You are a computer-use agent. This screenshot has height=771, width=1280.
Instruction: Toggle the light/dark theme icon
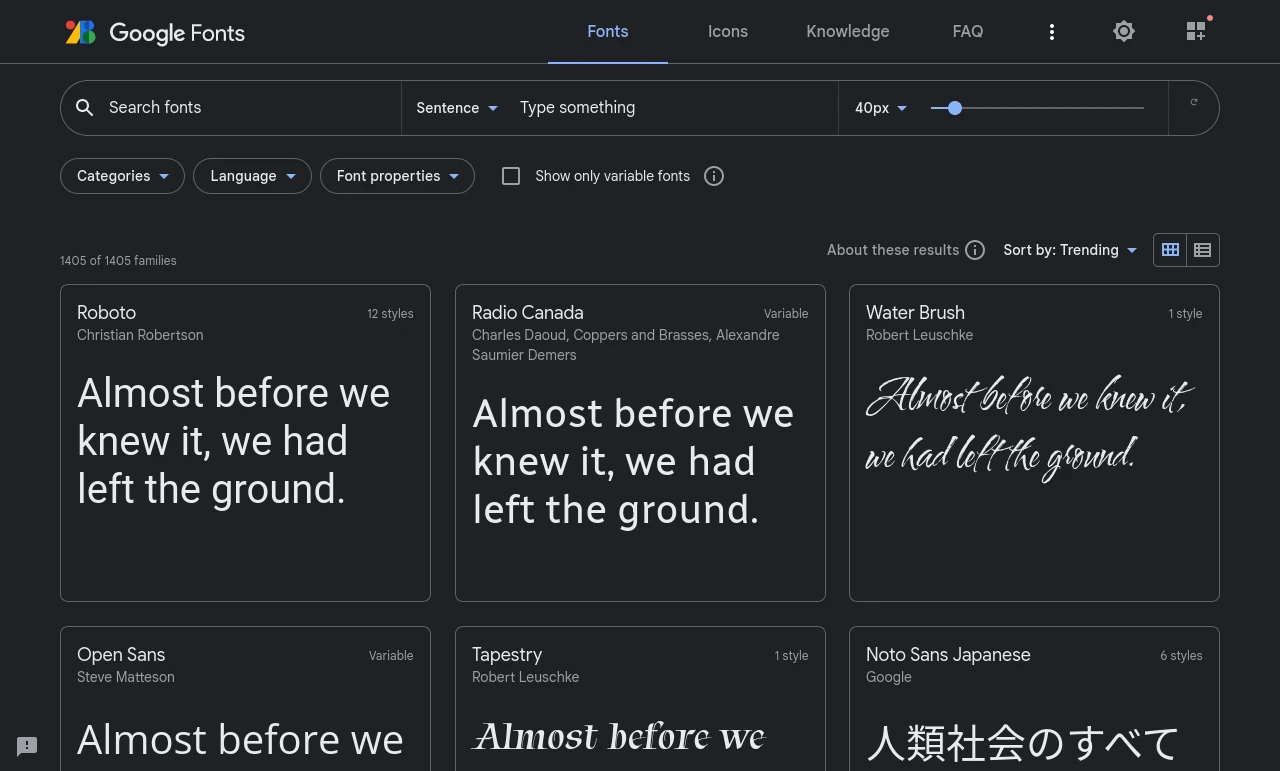click(1124, 32)
